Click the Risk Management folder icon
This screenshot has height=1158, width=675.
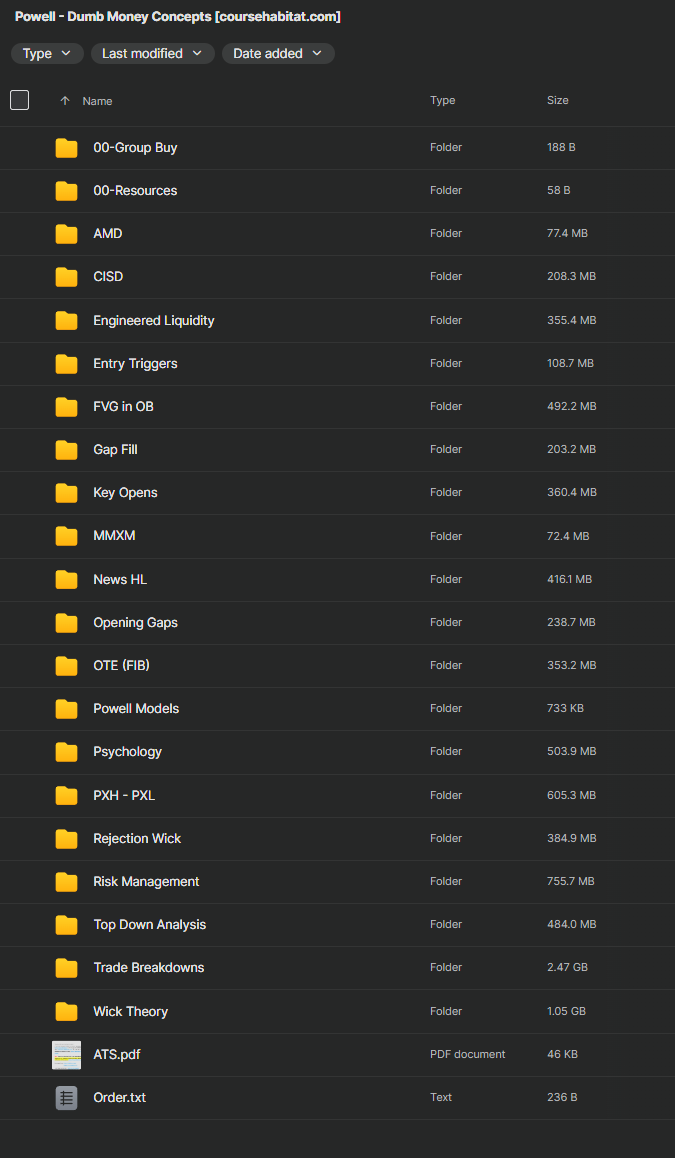tap(66, 882)
